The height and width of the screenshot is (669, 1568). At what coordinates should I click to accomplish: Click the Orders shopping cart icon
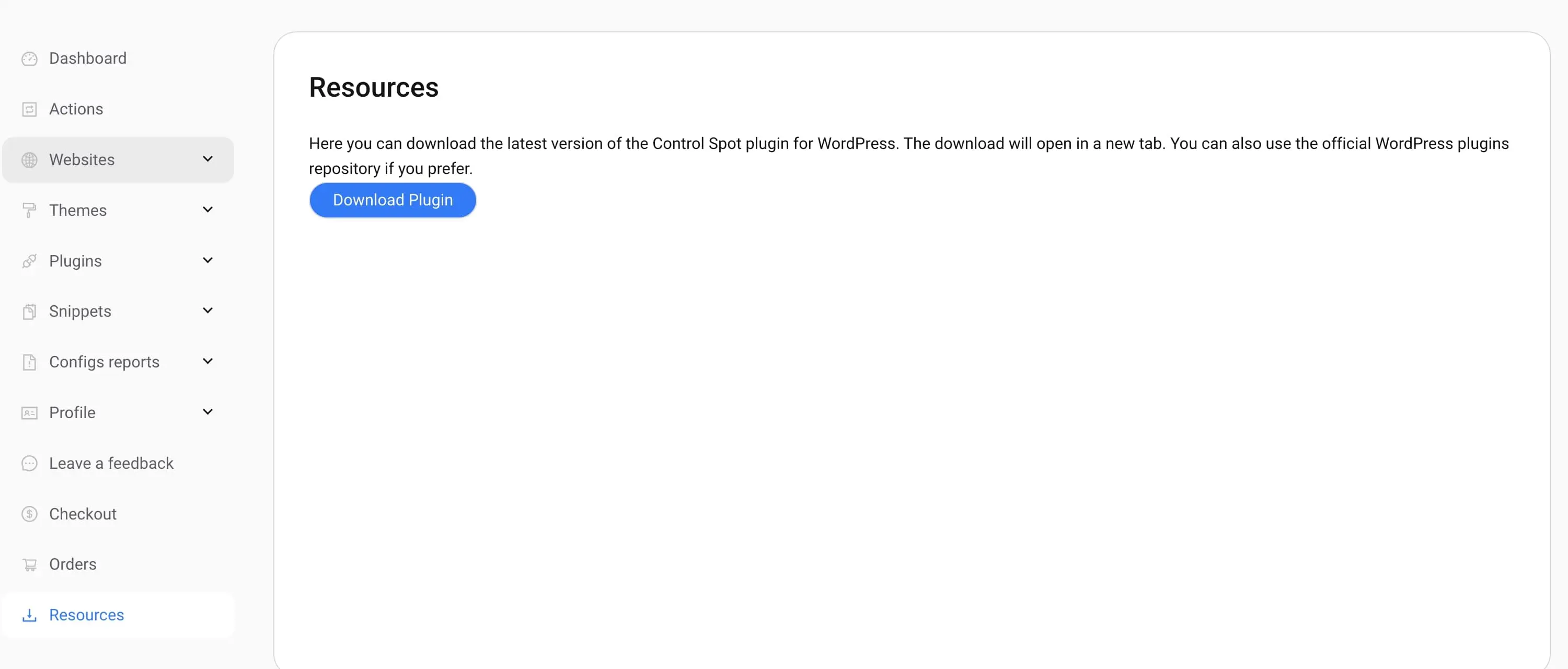(x=29, y=564)
